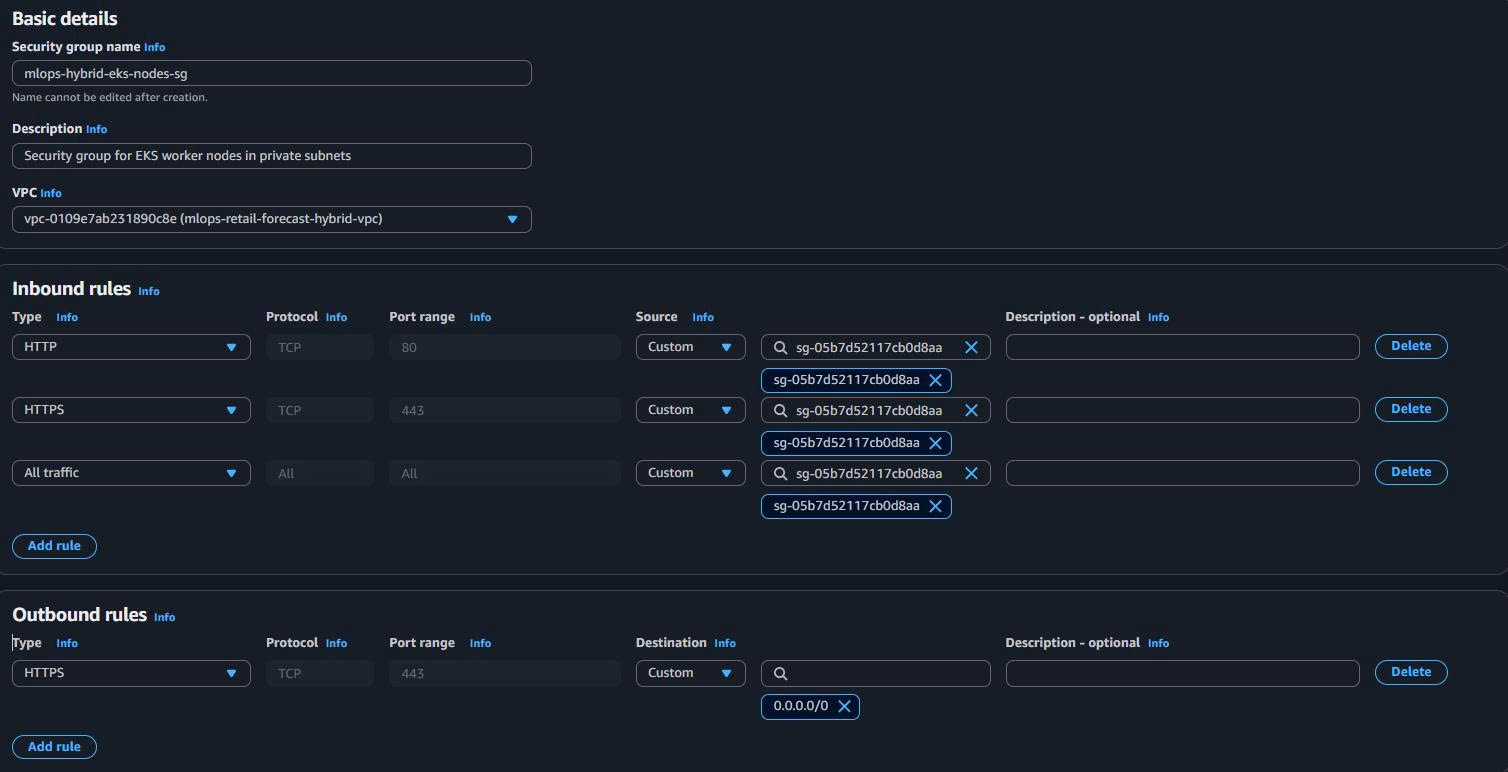Click Info beside the Security group name label
The image size is (1508, 772).
154,47
